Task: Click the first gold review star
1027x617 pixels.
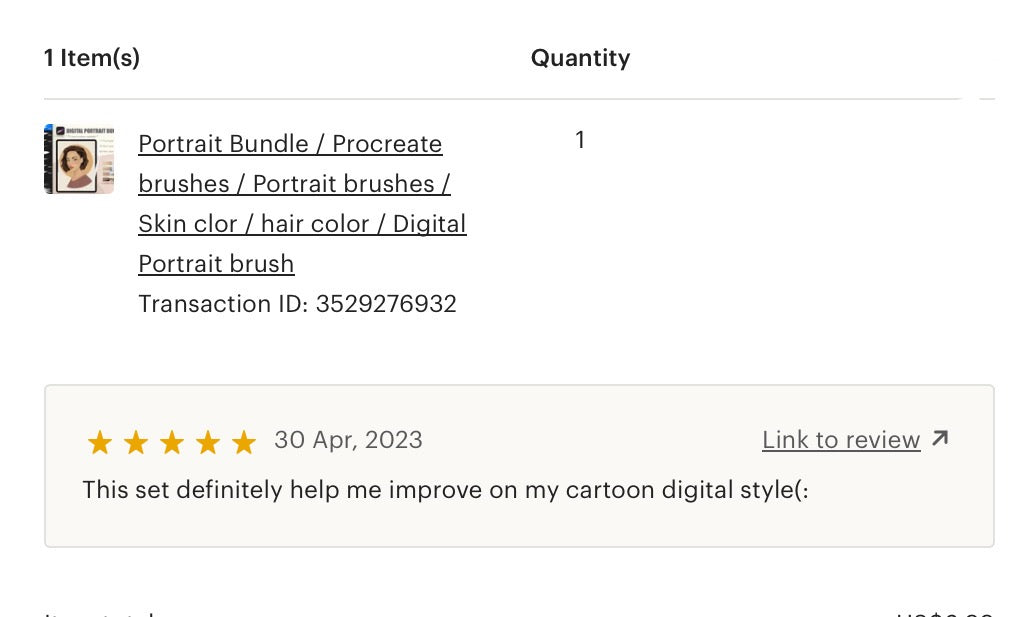Action: point(100,442)
